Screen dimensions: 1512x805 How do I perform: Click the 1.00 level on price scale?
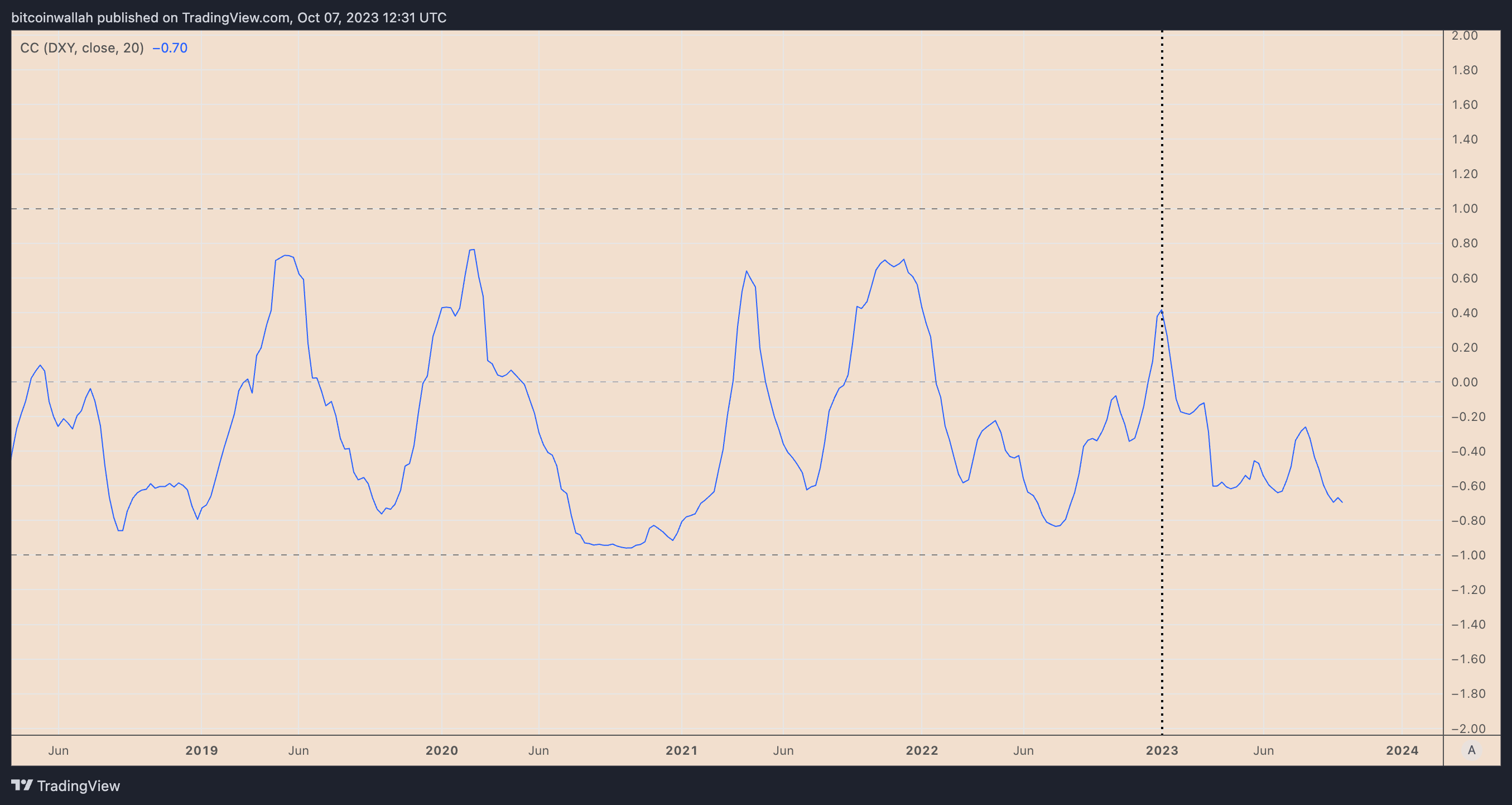pyautogui.click(x=1465, y=208)
